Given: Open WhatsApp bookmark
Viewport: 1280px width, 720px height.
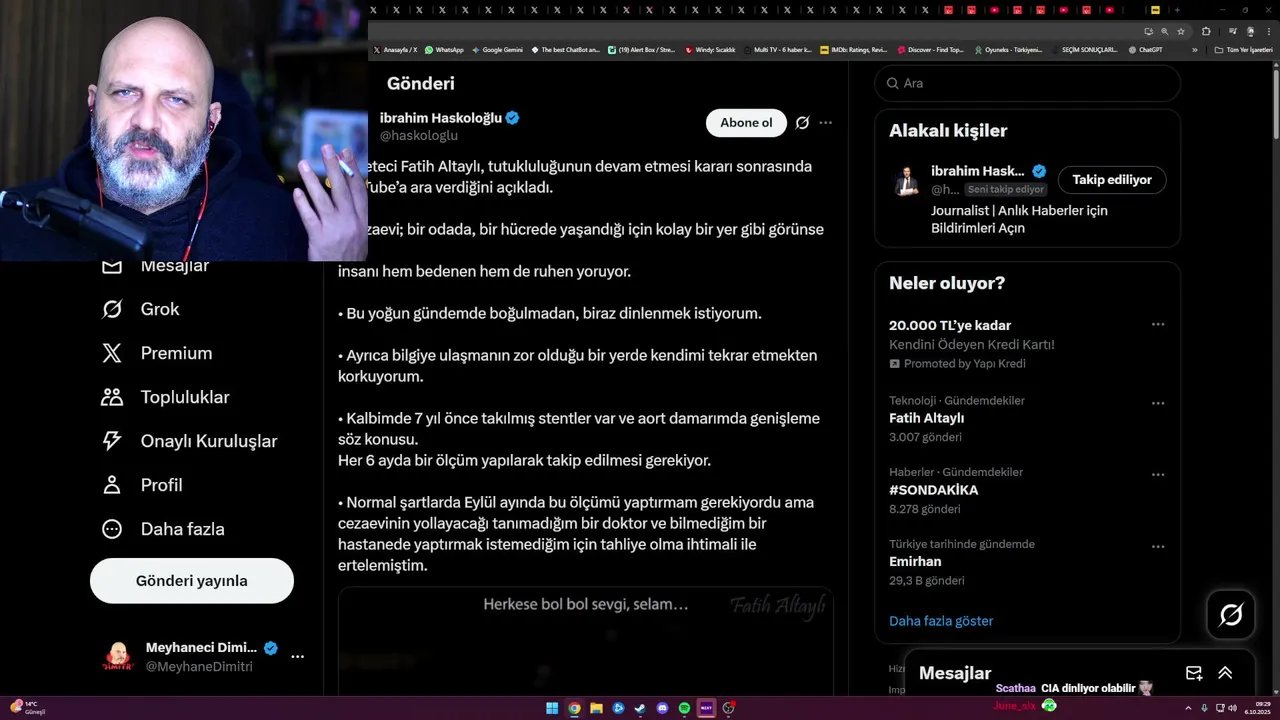Looking at the screenshot, I should point(444,49).
